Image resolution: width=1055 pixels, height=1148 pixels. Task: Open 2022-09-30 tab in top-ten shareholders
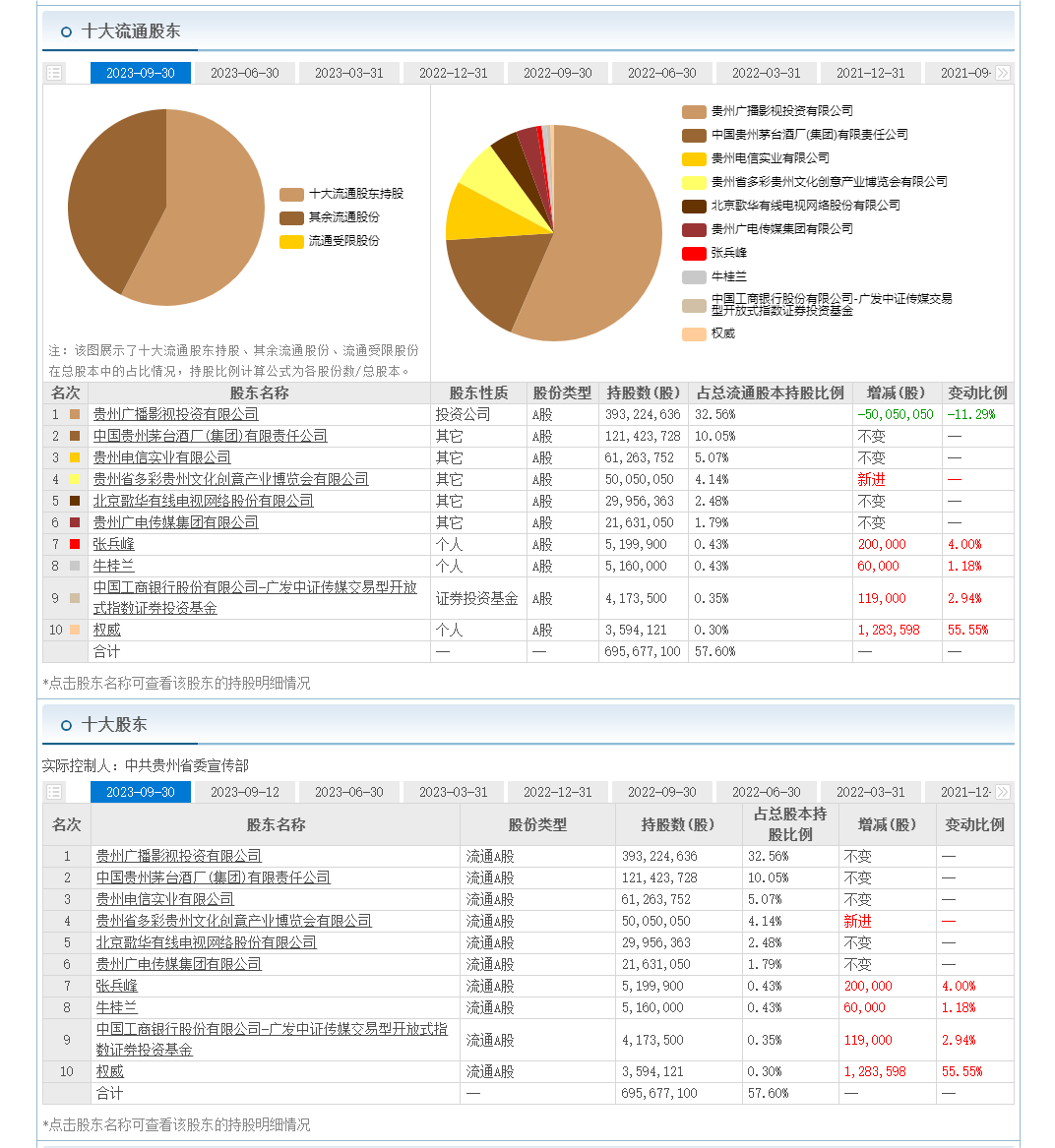661,792
